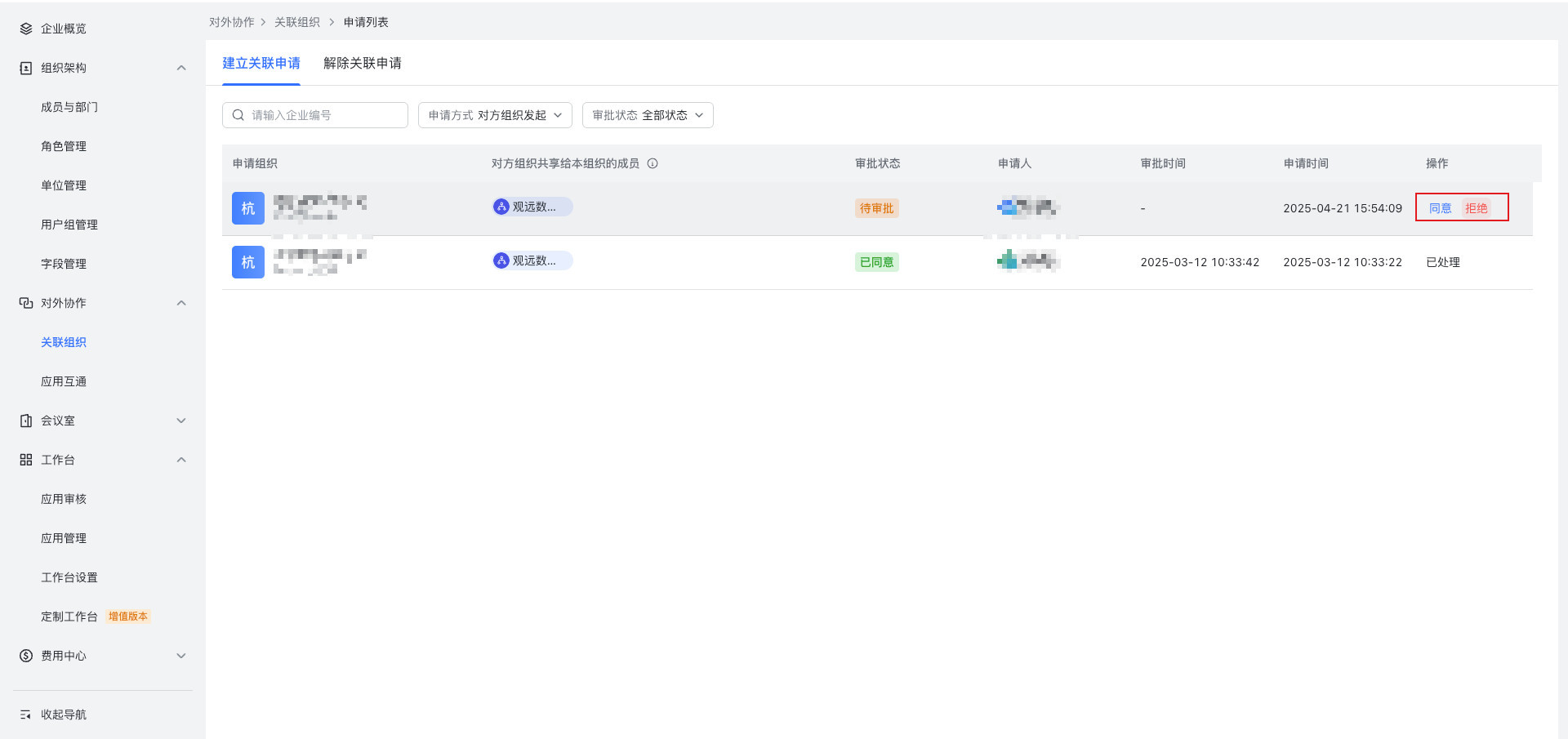Image resolution: width=1568 pixels, height=739 pixels.
Task: Click the 组织架构 sidebar icon
Action: point(26,68)
